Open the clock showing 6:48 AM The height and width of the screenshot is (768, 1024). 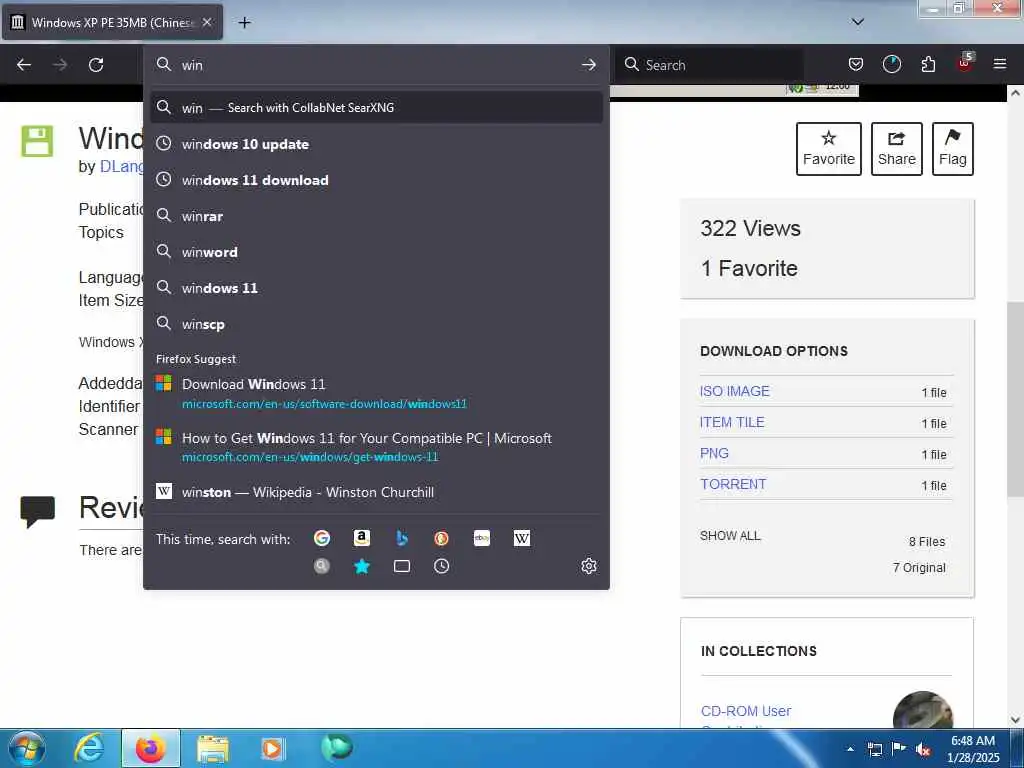(973, 748)
